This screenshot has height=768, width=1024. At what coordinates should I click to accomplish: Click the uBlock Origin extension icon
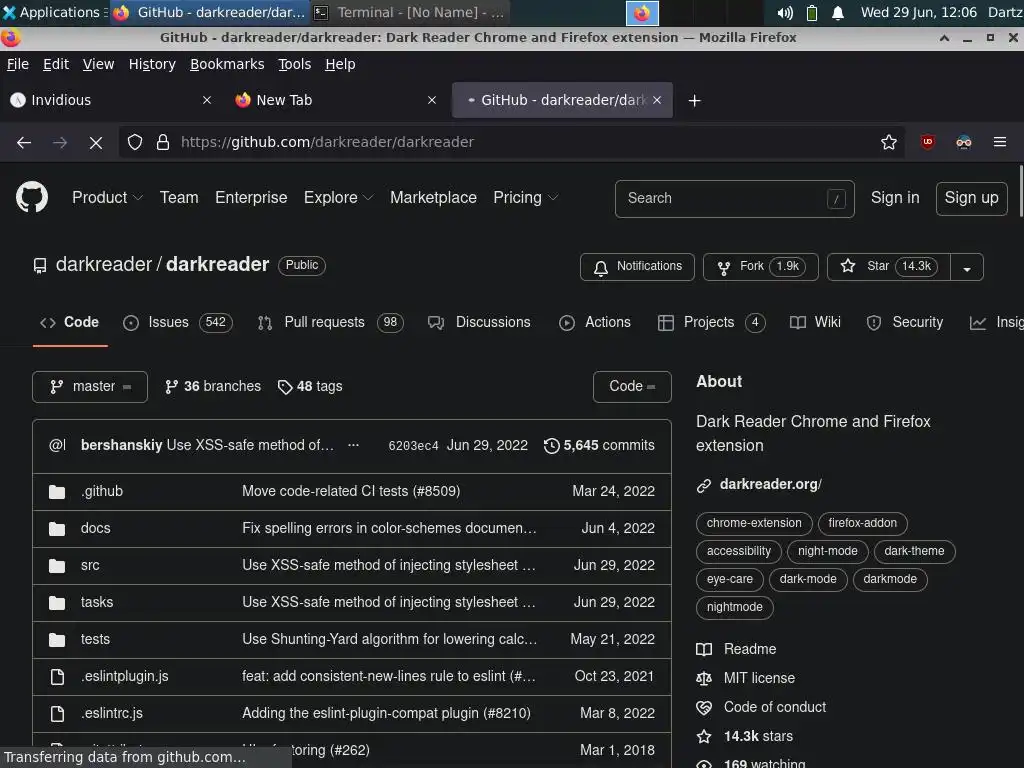(x=927, y=142)
